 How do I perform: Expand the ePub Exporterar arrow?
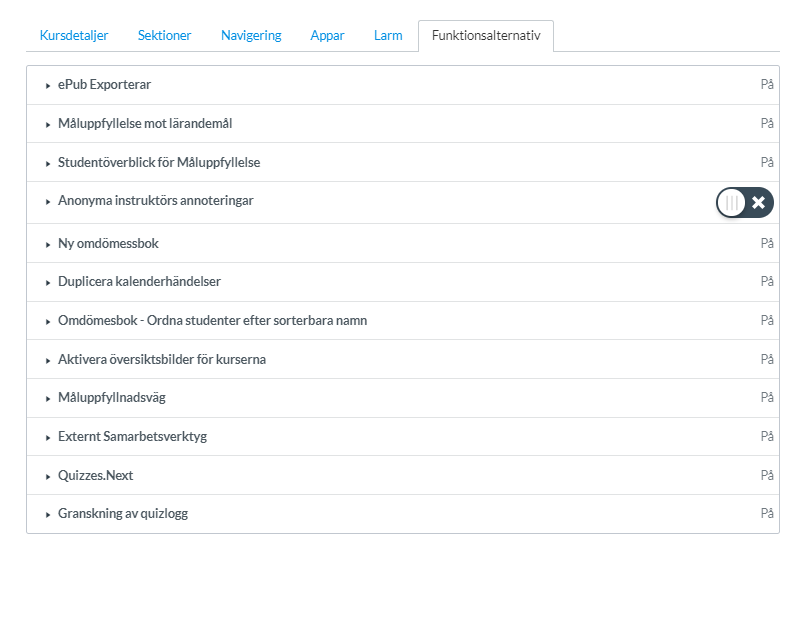pos(48,86)
